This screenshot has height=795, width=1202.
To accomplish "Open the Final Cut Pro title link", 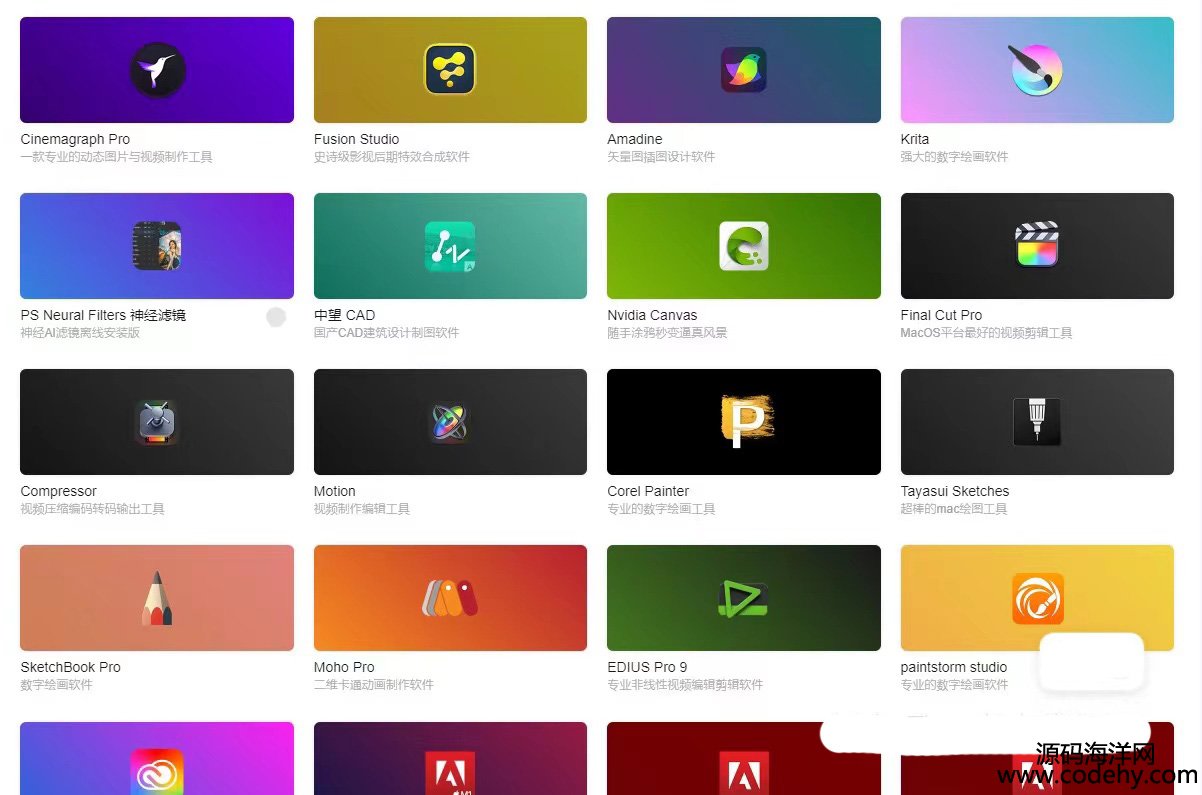I will pyautogui.click(x=941, y=315).
